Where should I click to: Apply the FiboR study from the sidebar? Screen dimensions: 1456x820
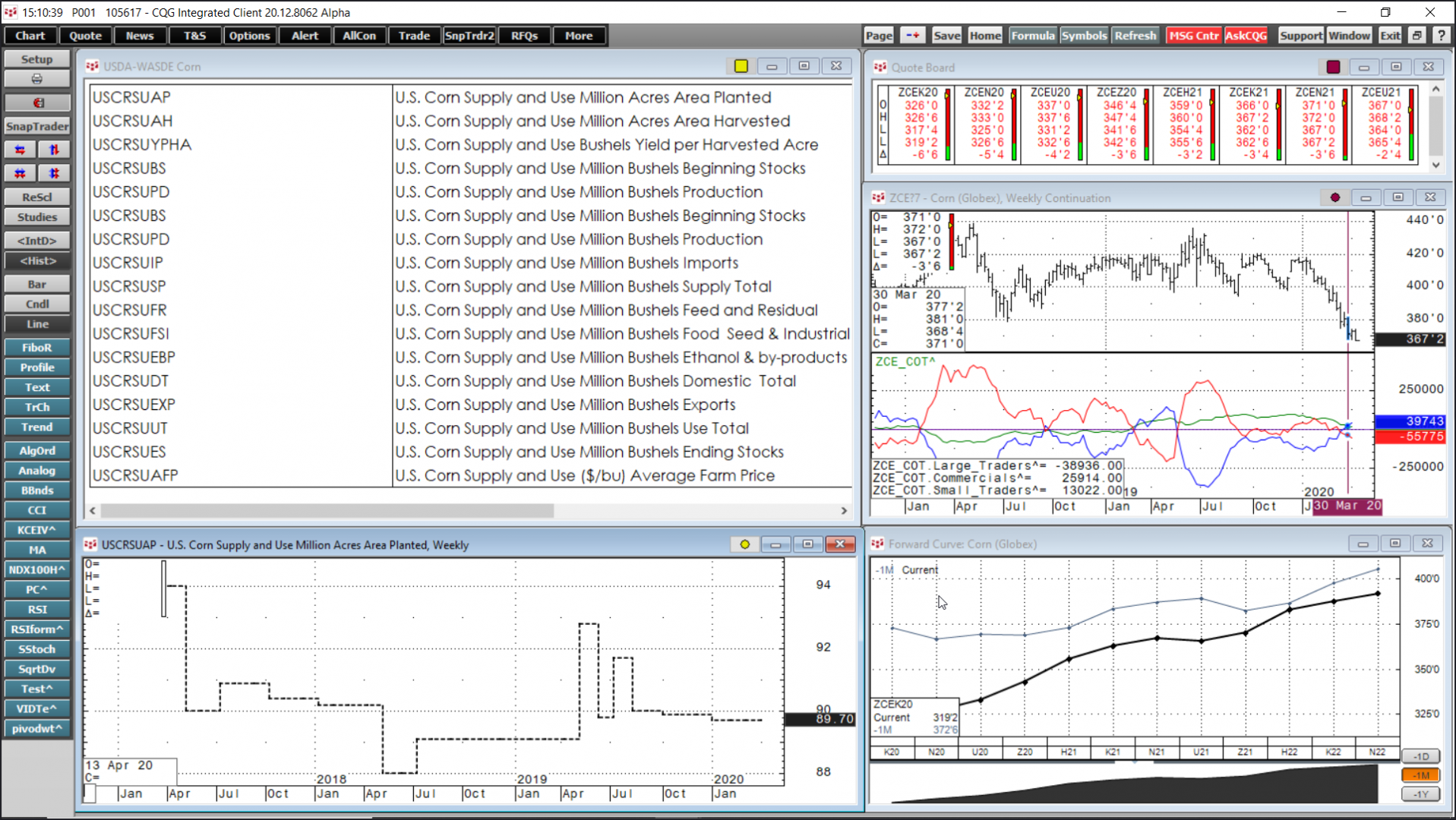tap(36, 347)
